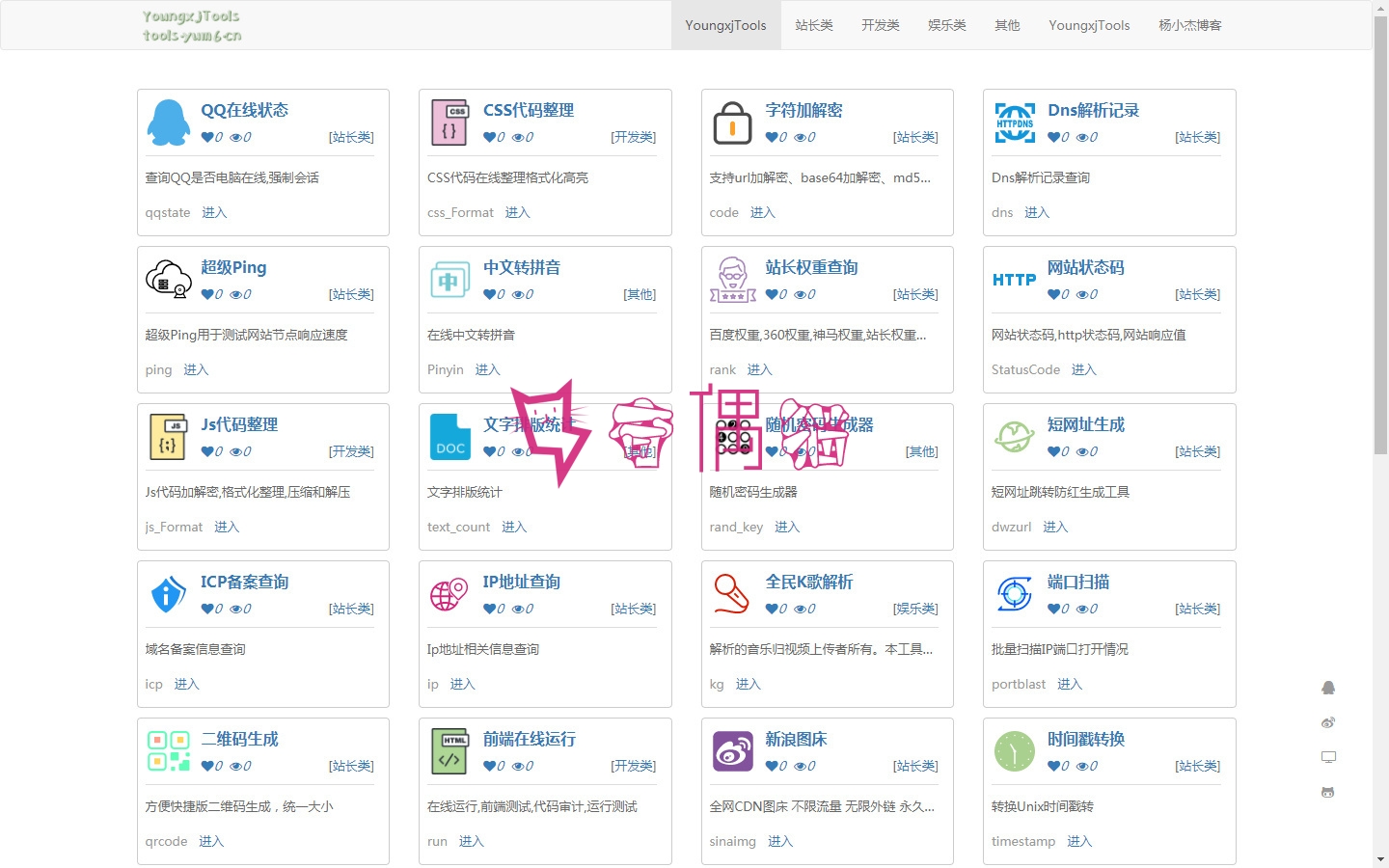Image resolution: width=1389 pixels, height=868 pixels.
Task: Click [娱乐类] tag on 全民K歌解析 card
Action: click(915, 609)
